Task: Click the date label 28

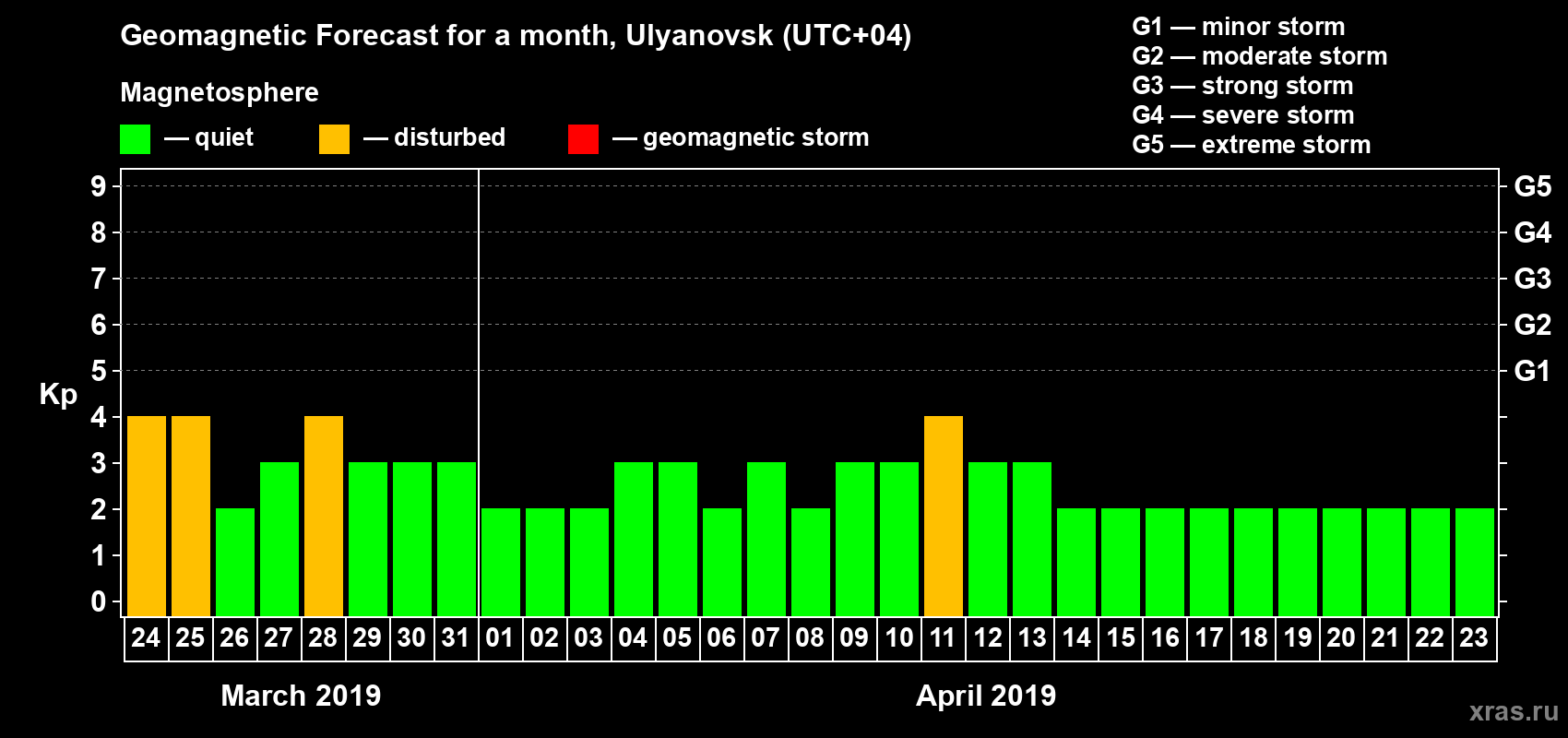Action: 323,638
